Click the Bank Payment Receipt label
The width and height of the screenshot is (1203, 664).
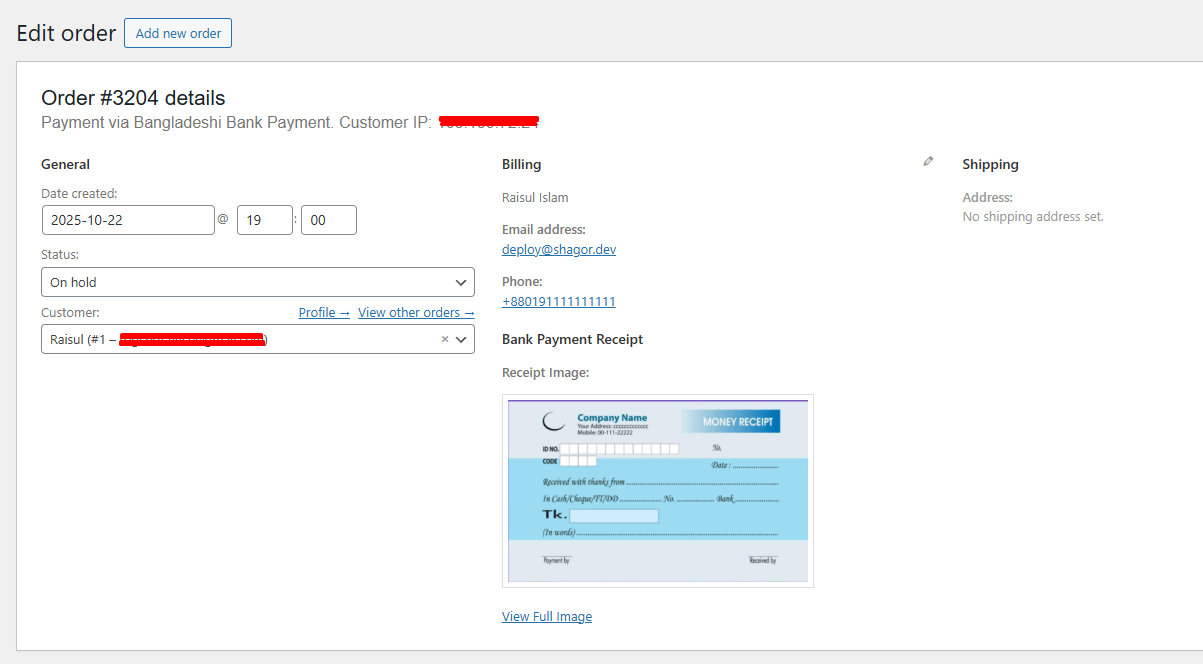pos(572,339)
